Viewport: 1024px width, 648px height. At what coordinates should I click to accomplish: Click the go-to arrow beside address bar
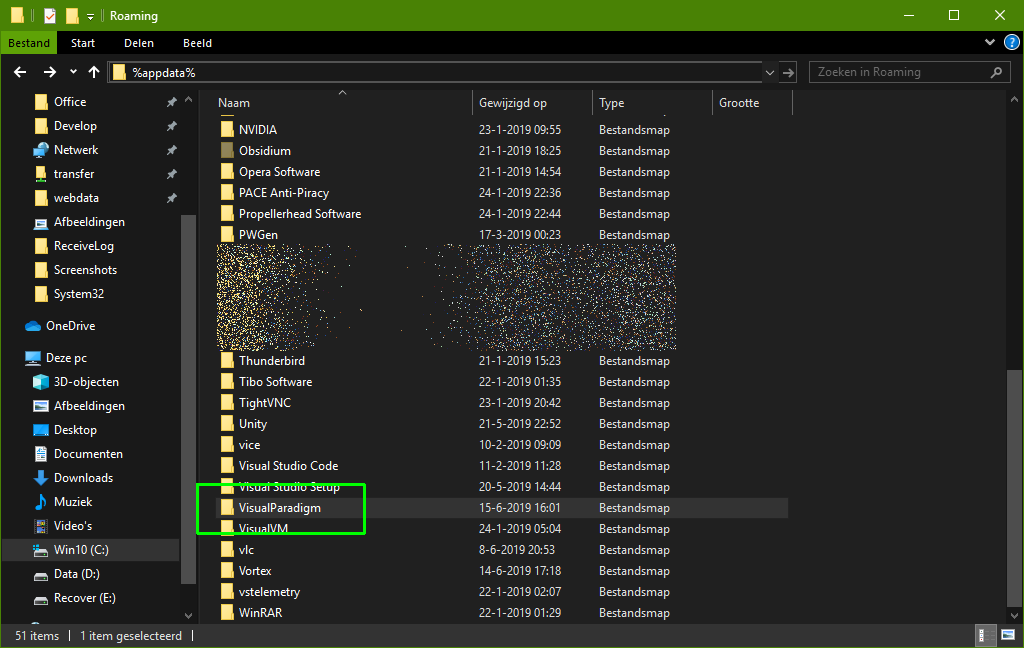pyautogui.click(x=789, y=73)
